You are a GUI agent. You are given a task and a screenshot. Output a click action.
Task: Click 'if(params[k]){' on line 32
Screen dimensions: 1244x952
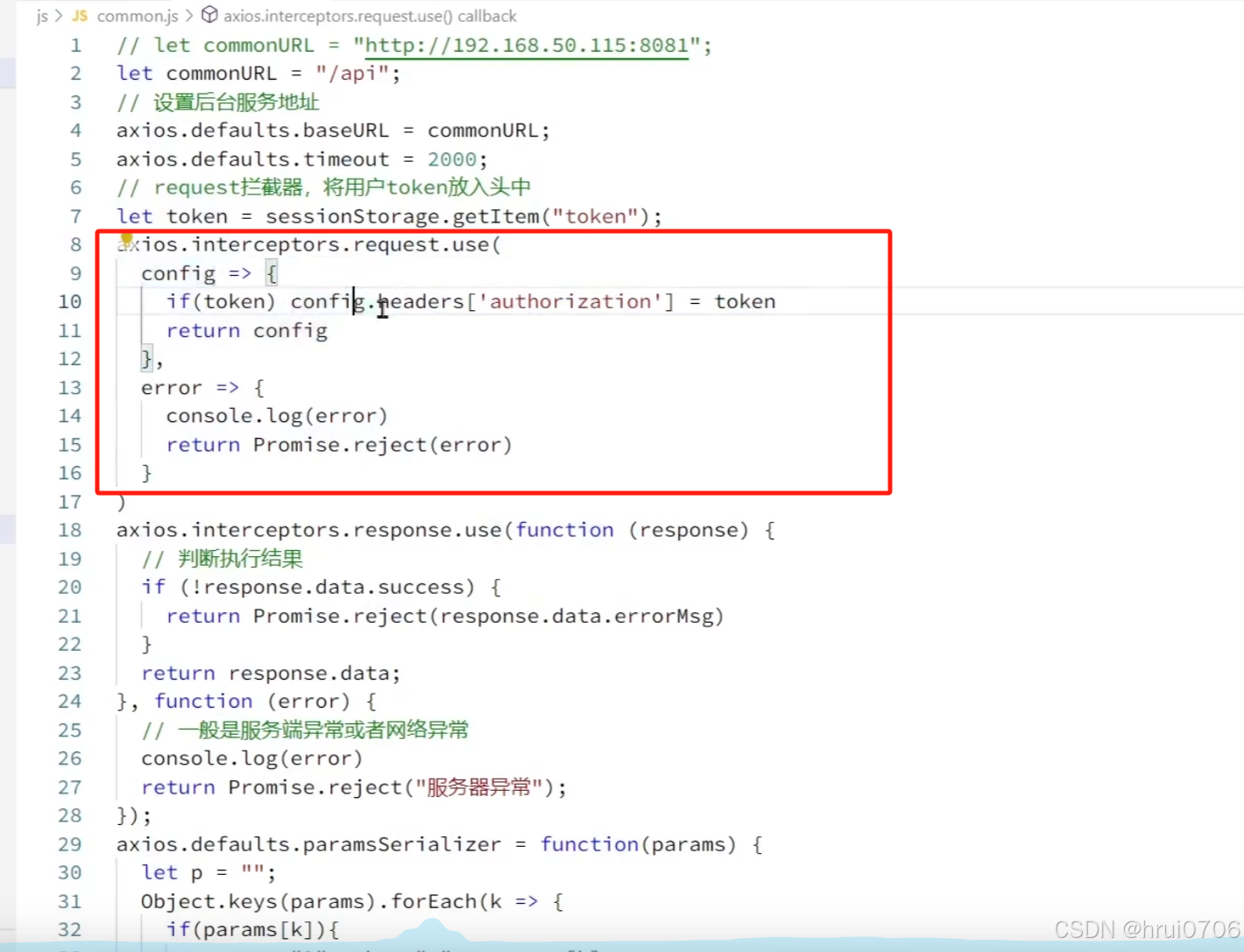[252, 929]
